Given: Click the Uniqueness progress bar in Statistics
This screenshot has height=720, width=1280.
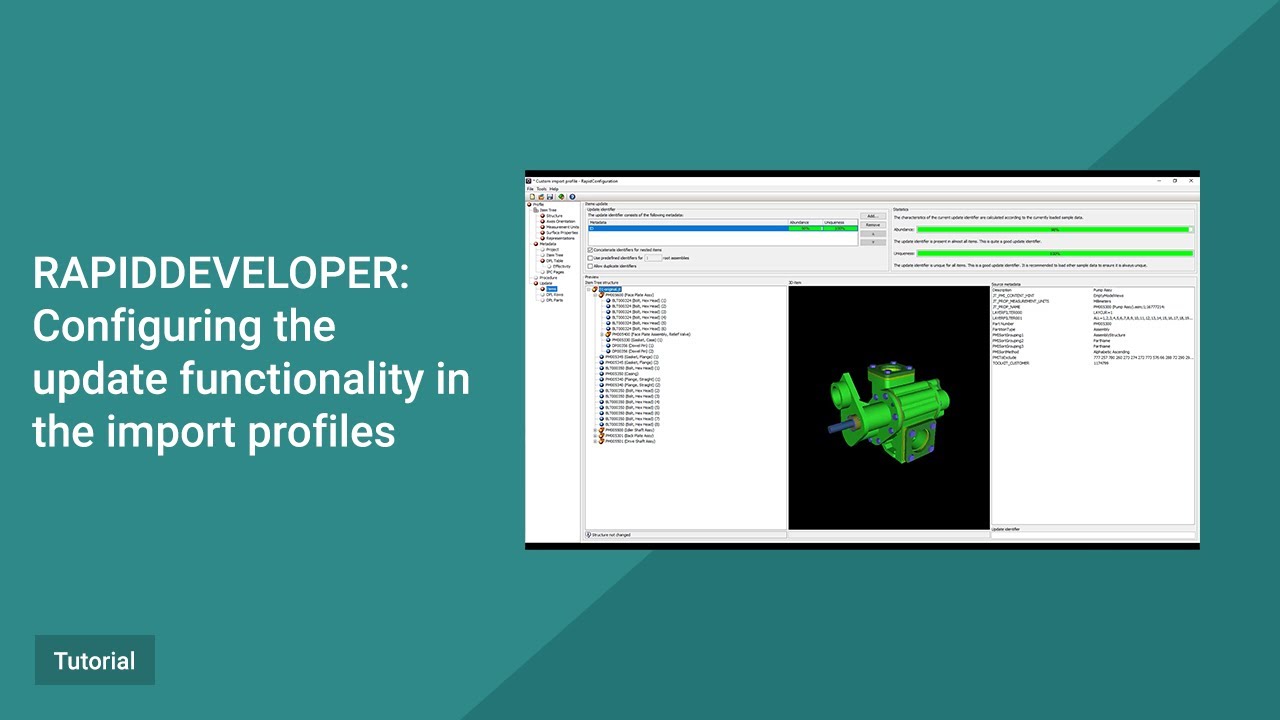Looking at the screenshot, I should tap(1055, 253).
